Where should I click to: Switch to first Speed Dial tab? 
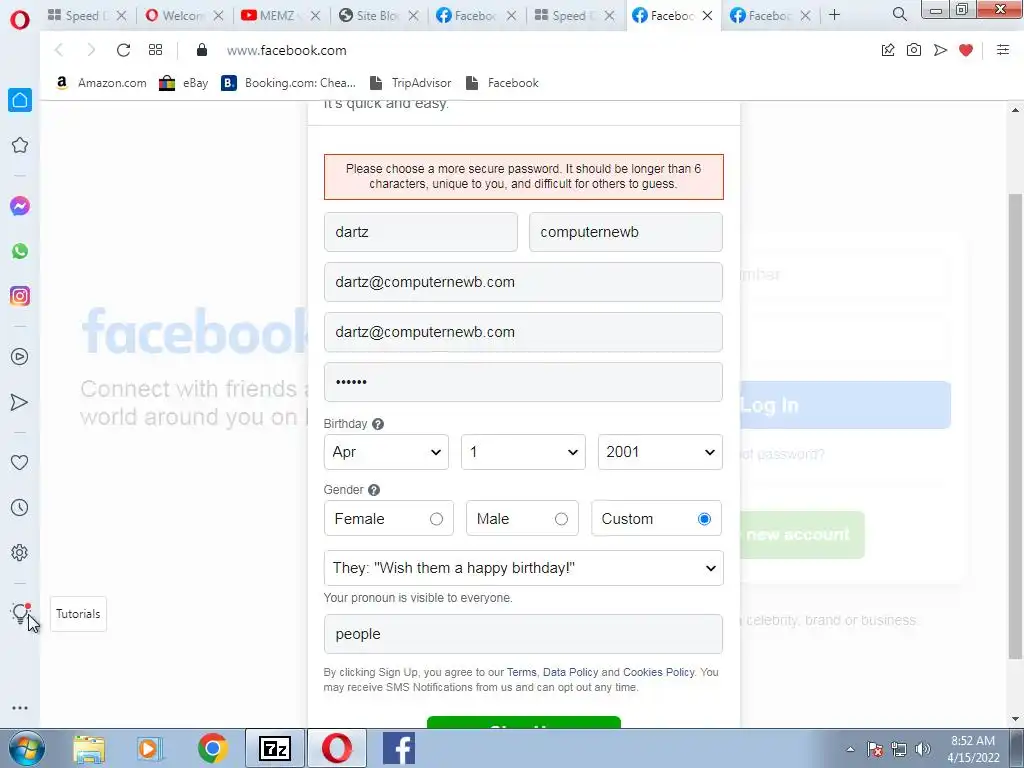86,15
